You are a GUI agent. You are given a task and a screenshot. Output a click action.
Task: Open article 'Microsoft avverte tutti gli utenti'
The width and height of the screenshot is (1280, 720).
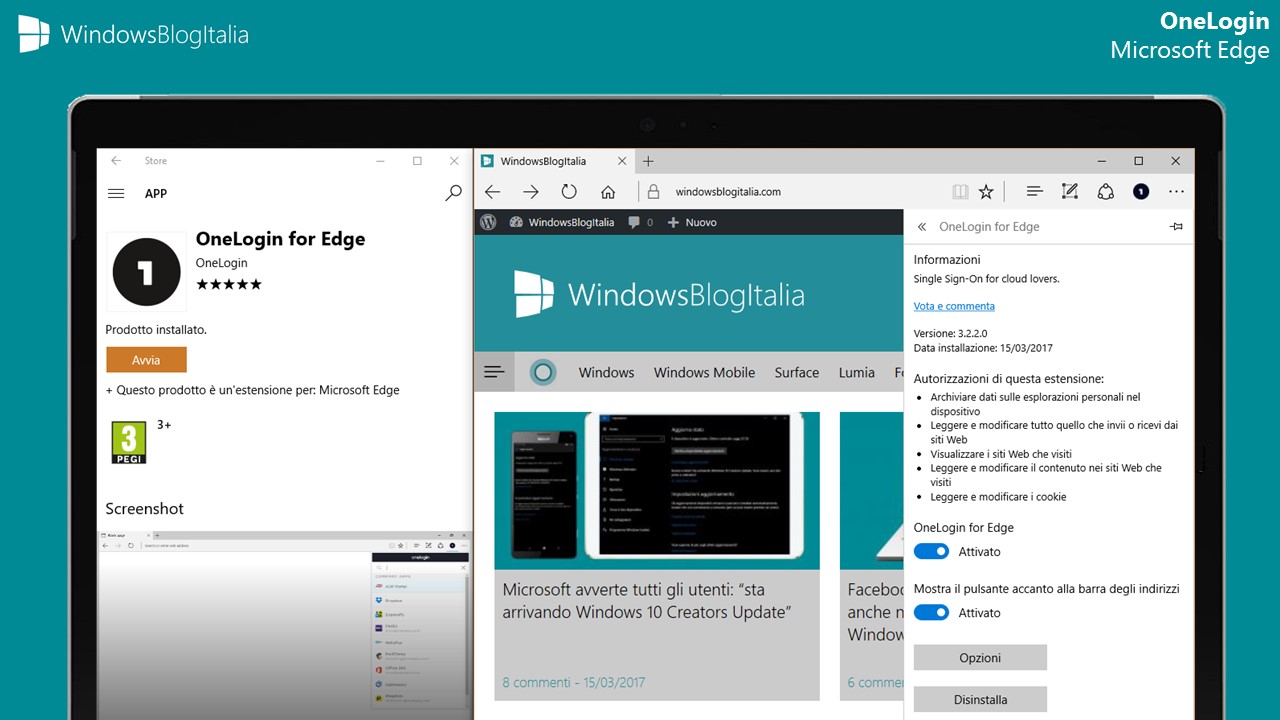click(x=647, y=600)
